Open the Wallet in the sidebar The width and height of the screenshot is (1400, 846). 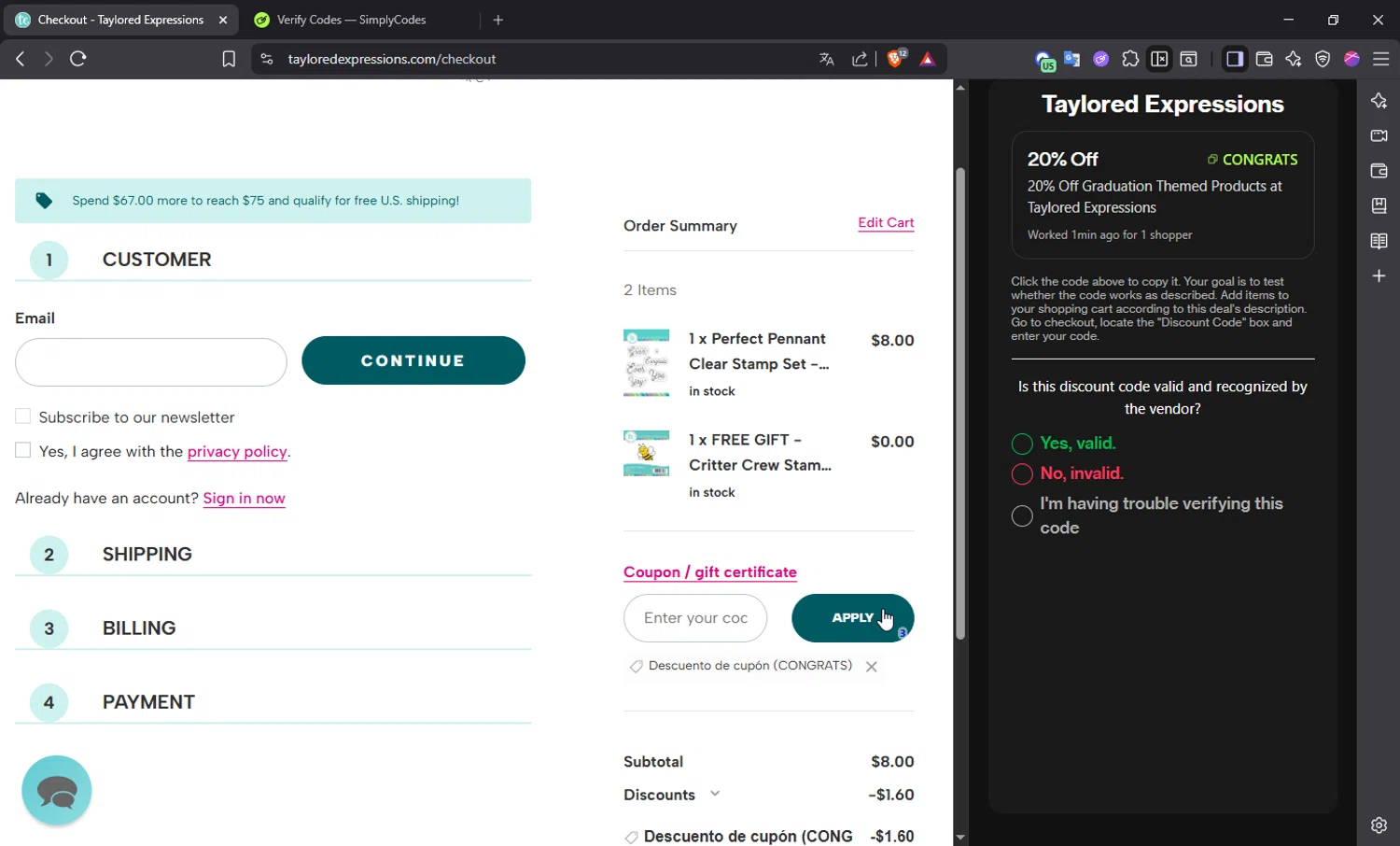1379,171
